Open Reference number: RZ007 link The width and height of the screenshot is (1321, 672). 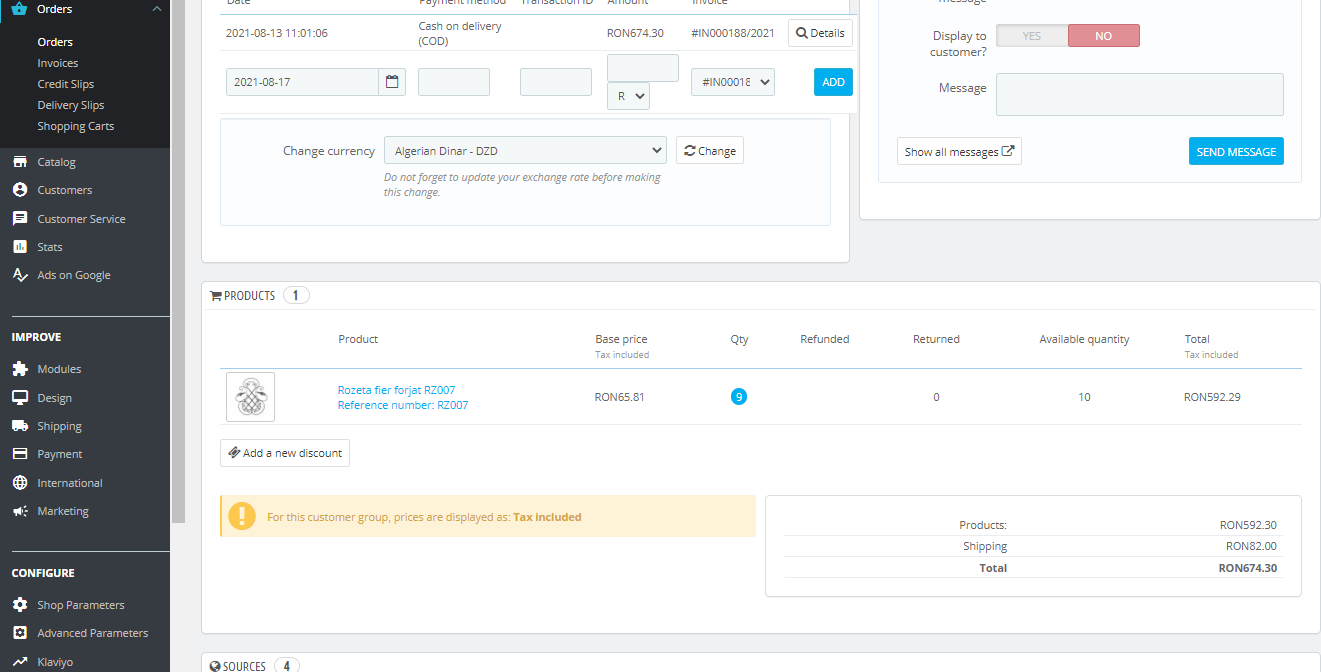(403, 405)
